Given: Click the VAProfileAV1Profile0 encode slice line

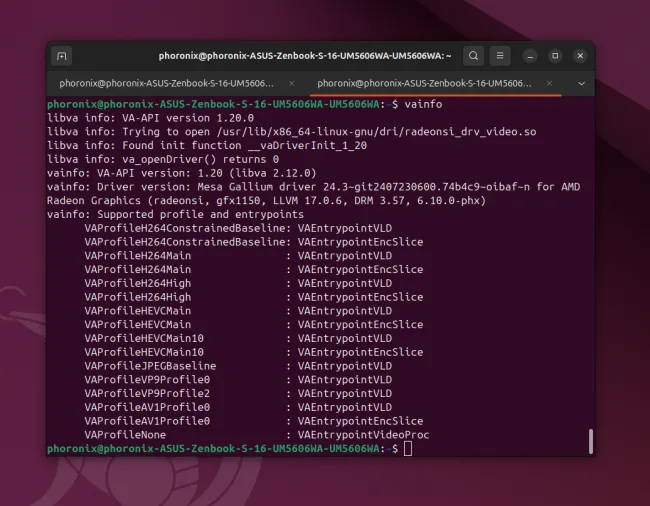Looking at the screenshot, I should (254, 421).
